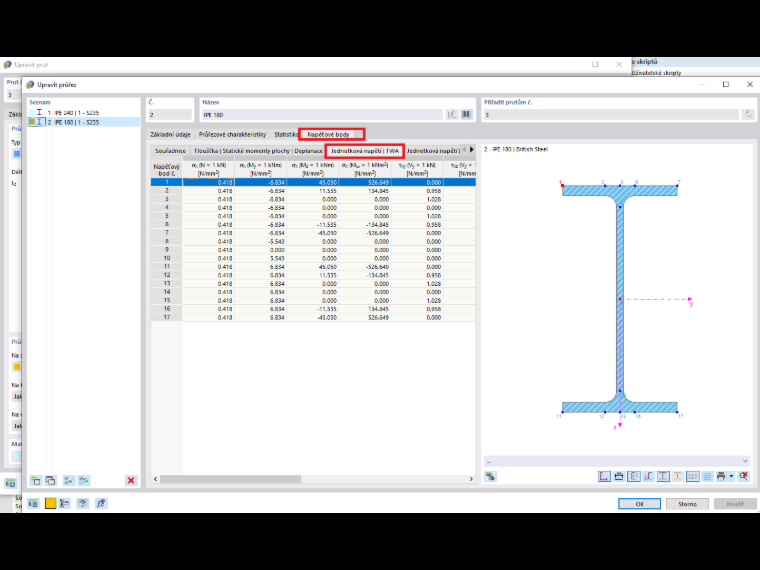The width and height of the screenshot is (760, 570).
Task: Toggle the dimensions display icon
Action: [x=619, y=476]
